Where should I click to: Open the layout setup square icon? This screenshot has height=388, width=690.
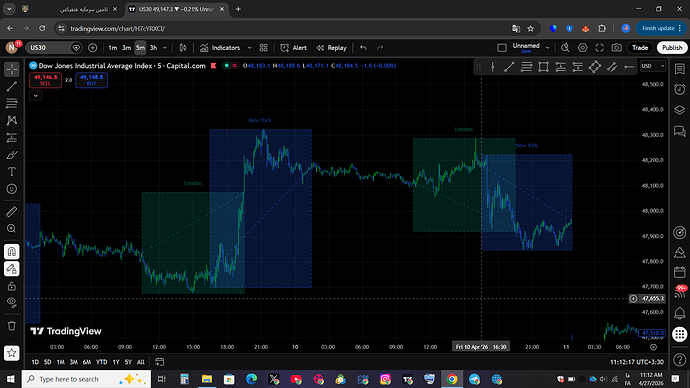(502, 48)
